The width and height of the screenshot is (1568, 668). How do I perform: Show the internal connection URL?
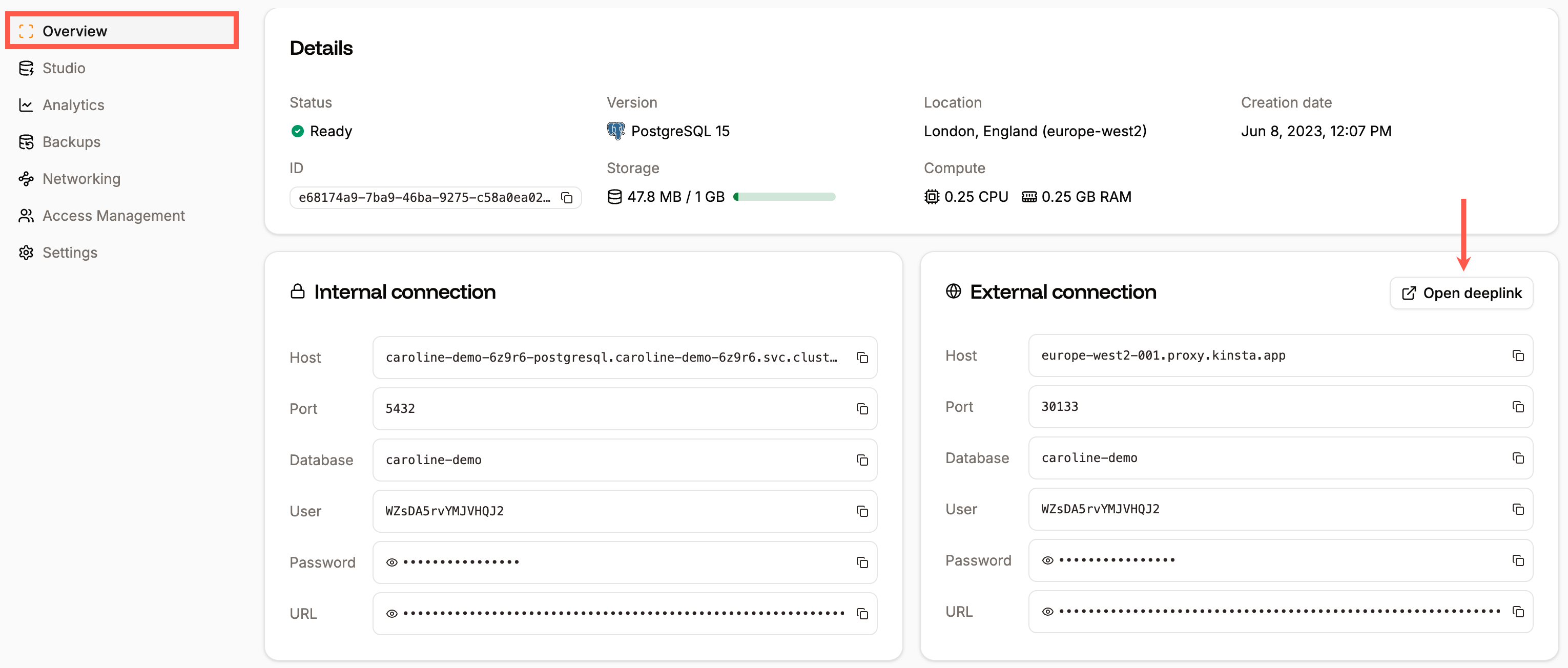tap(392, 613)
